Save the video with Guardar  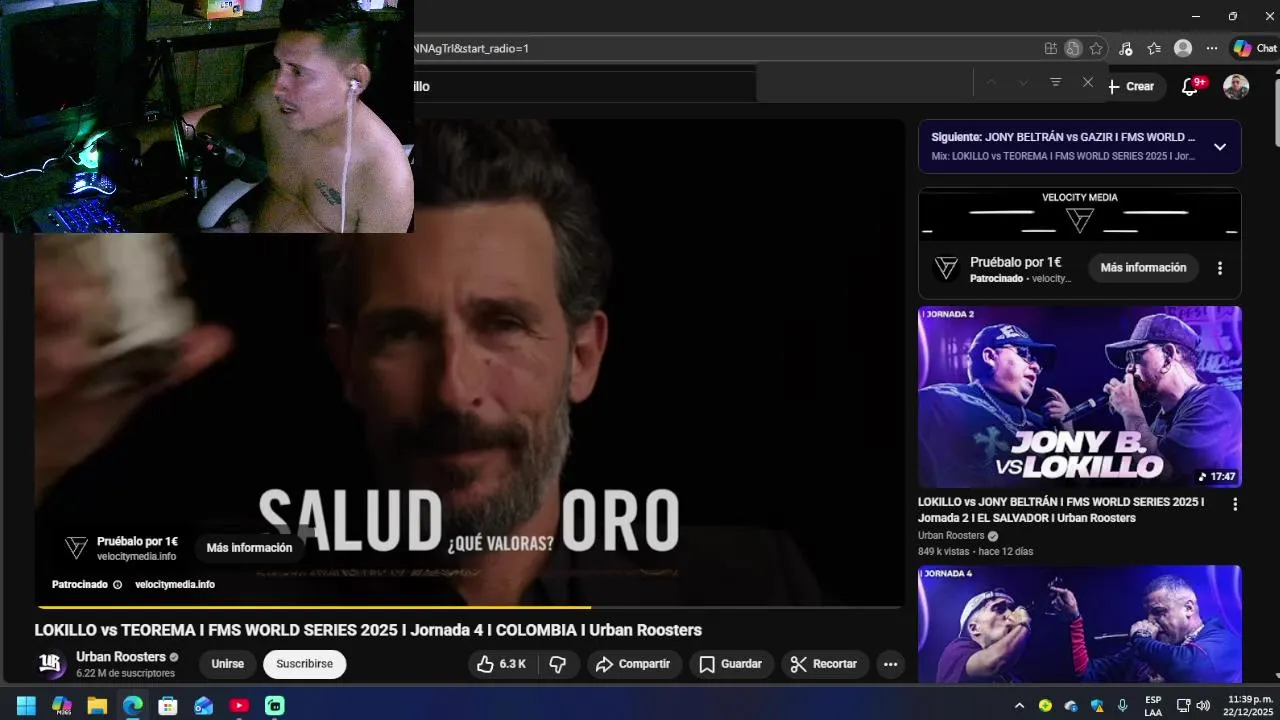(x=731, y=664)
